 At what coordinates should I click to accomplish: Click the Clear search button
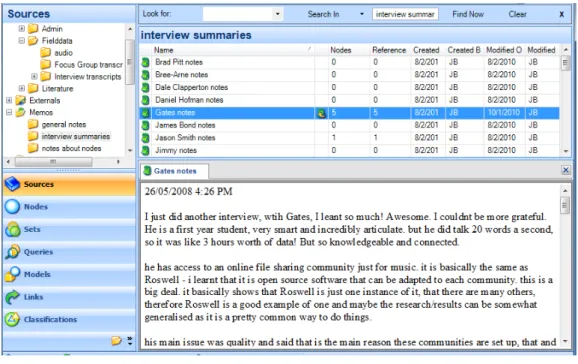(x=517, y=14)
